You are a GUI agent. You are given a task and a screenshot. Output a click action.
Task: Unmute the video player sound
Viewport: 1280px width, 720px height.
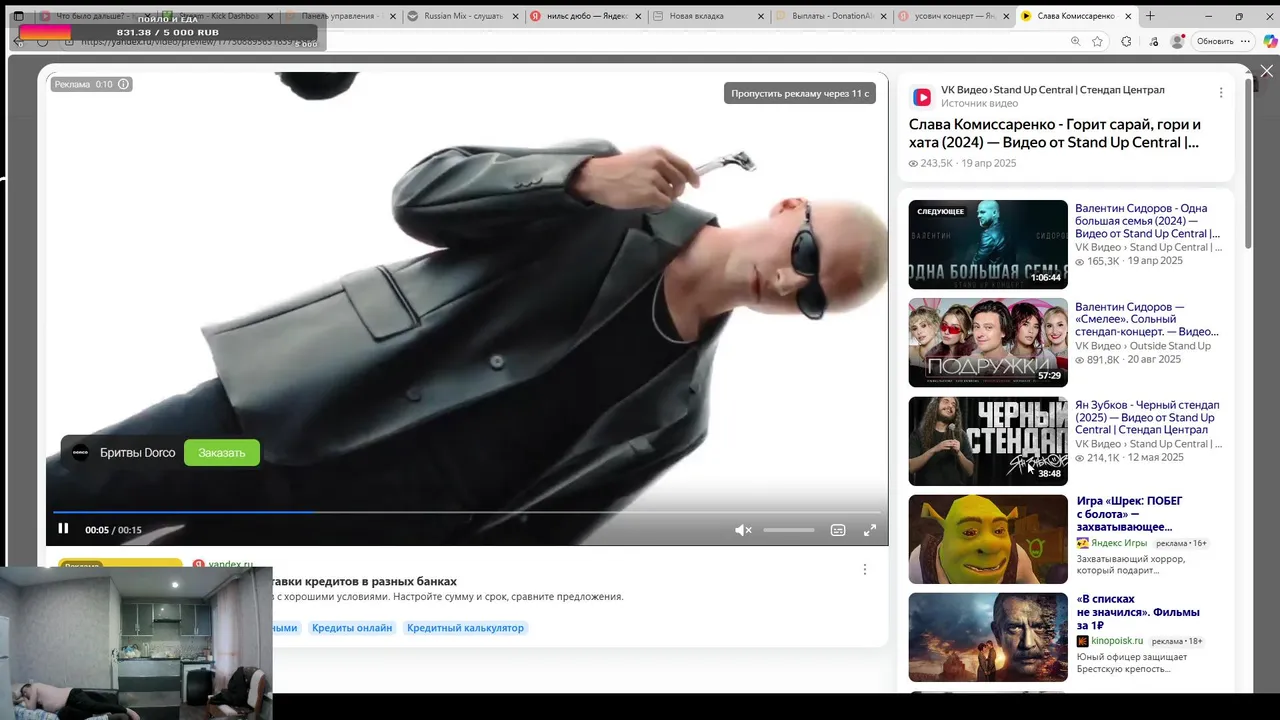[x=743, y=530]
